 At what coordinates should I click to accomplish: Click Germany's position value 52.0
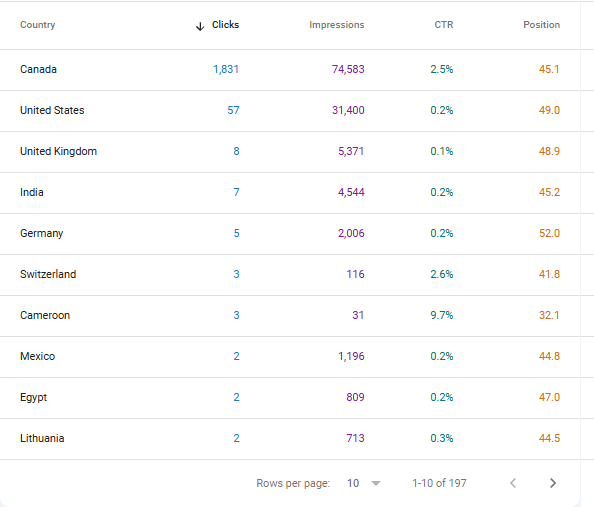(x=549, y=233)
